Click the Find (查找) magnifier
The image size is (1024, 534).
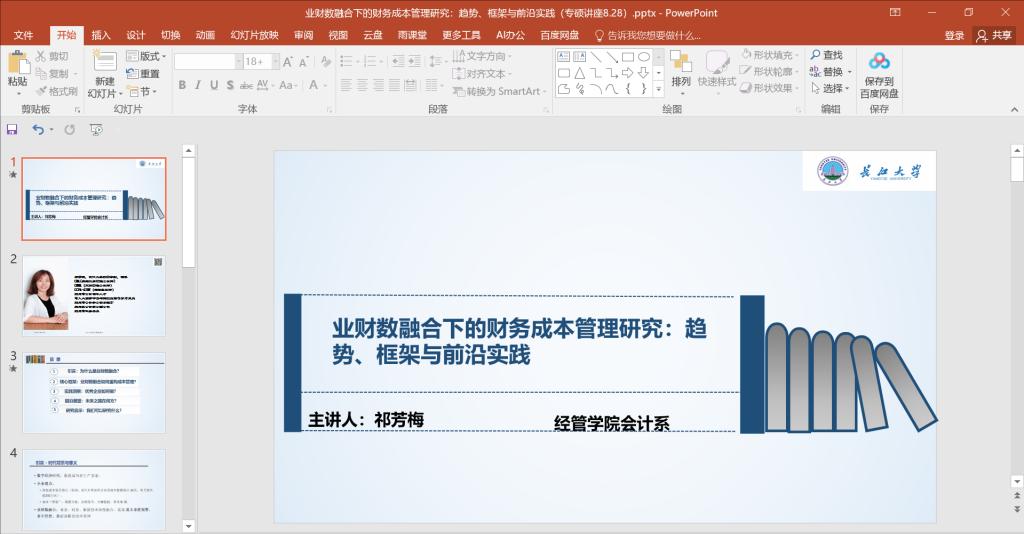[816, 56]
